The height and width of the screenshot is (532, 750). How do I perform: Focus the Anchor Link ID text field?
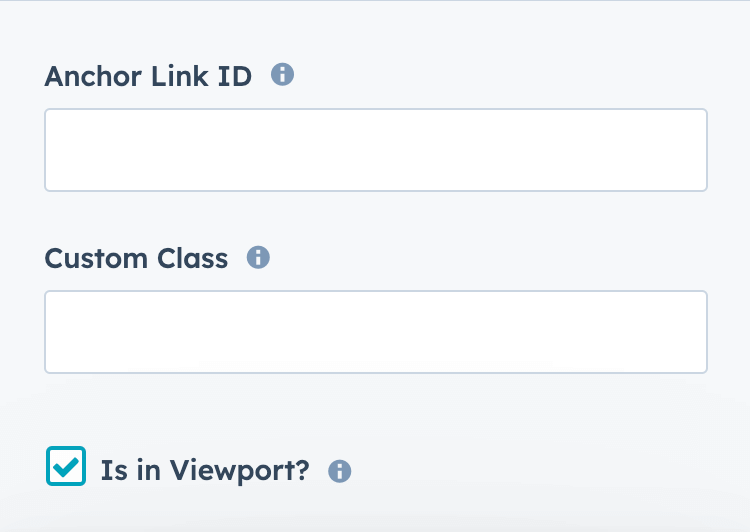[376, 150]
